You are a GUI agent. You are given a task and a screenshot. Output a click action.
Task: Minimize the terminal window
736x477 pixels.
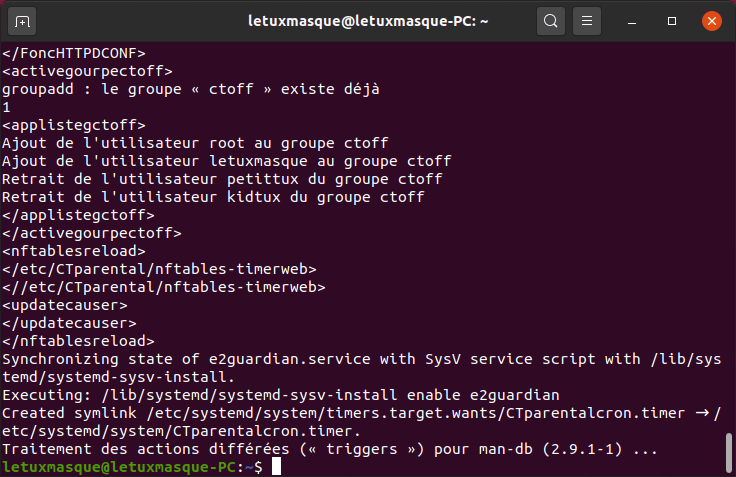[632, 22]
